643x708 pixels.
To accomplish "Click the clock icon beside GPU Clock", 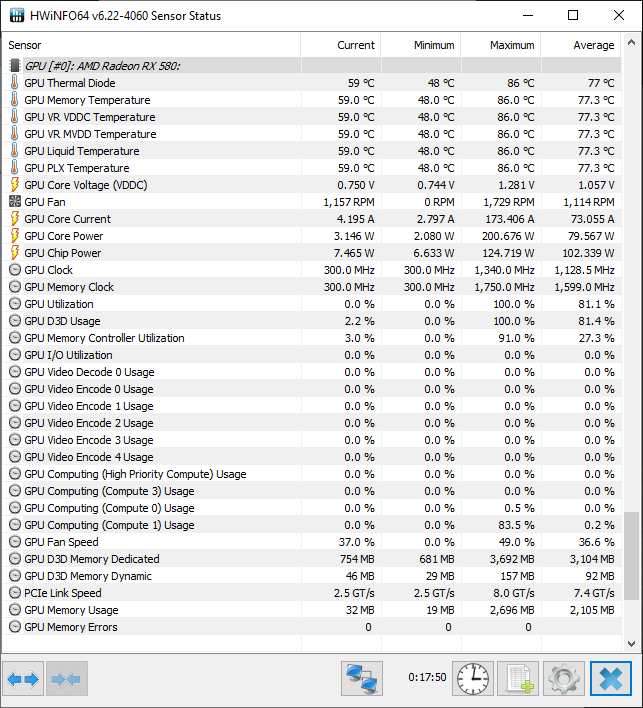I will [15, 270].
